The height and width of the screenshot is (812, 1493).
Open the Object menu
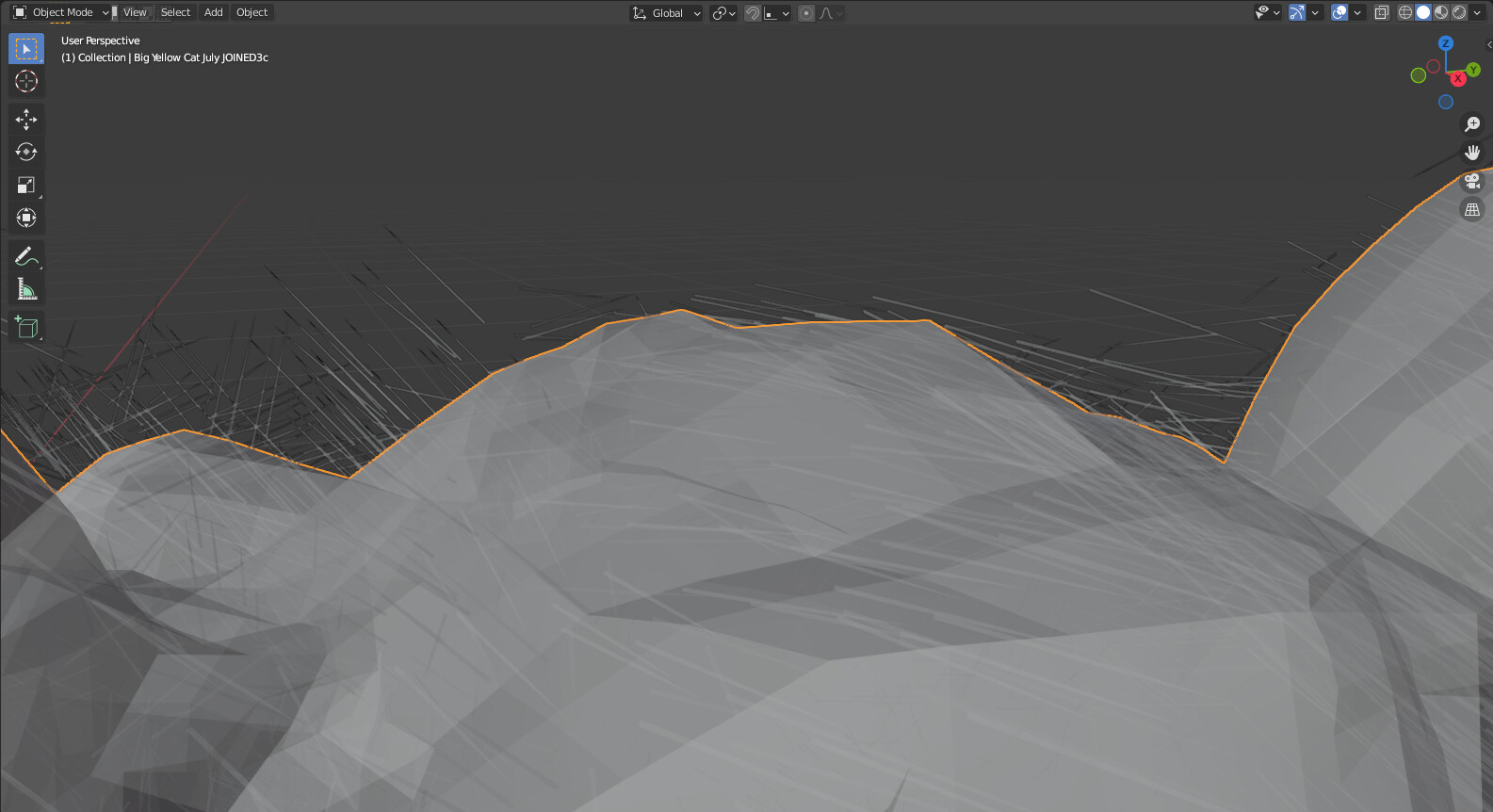[x=252, y=12]
